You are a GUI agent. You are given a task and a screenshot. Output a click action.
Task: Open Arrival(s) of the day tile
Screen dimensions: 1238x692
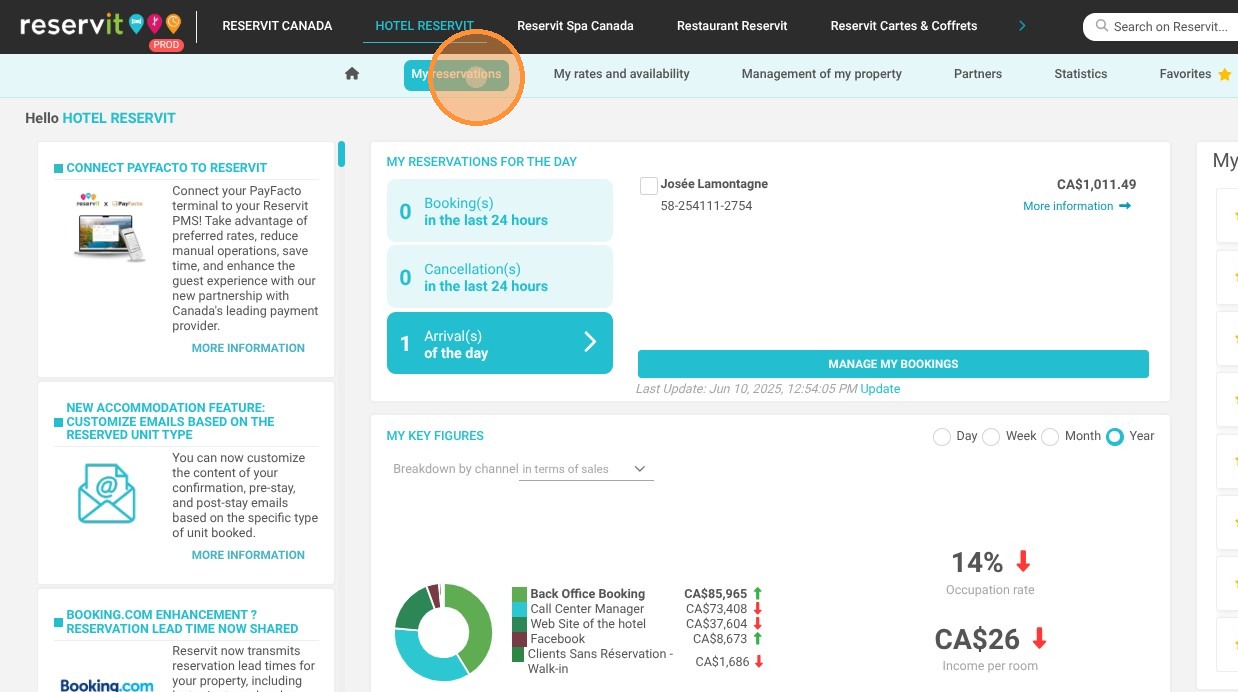(500, 343)
